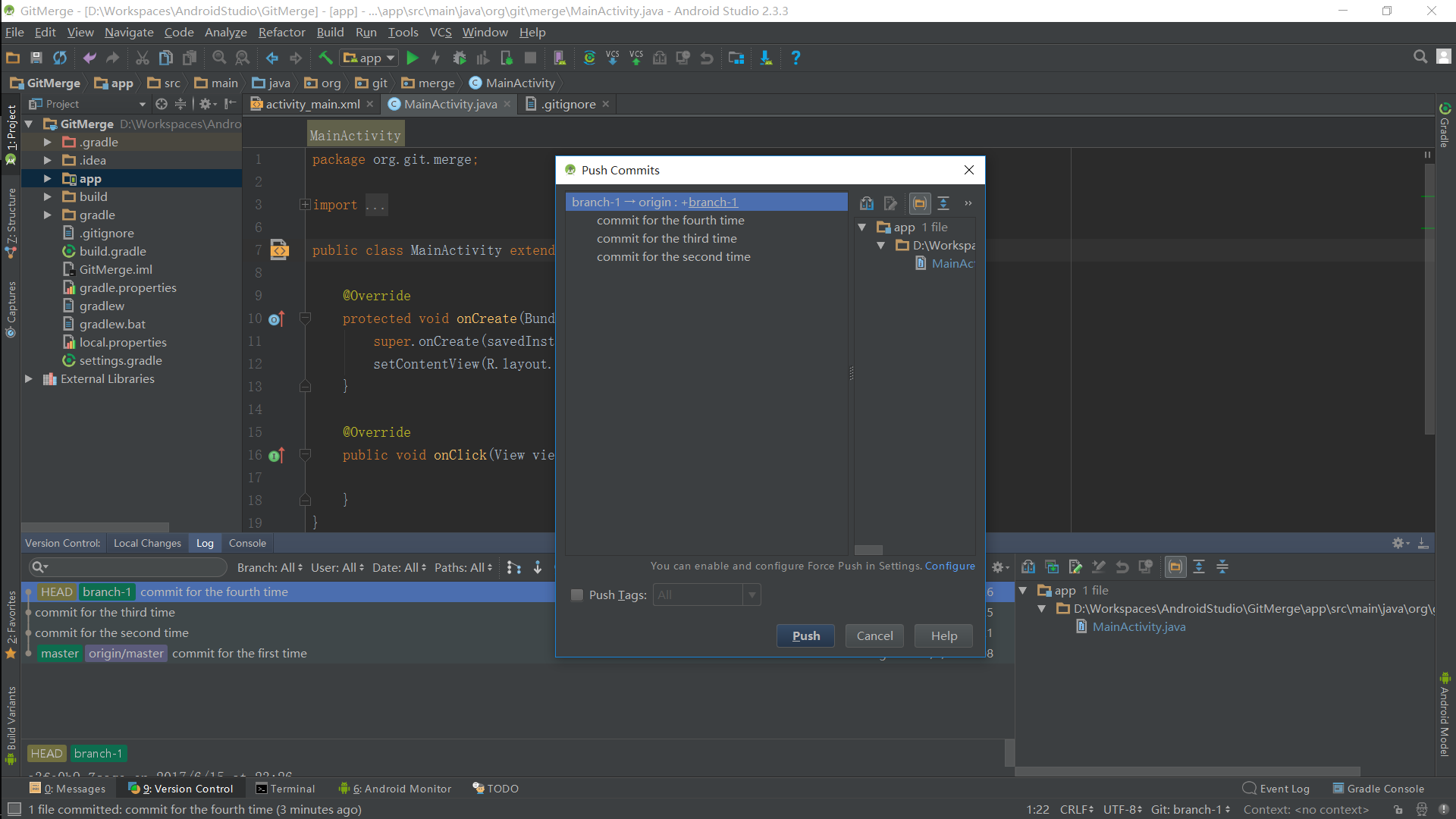Screen dimensions: 1456x819
Task: Click the Cancel button in Push dialog
Action: pos(874,636)
